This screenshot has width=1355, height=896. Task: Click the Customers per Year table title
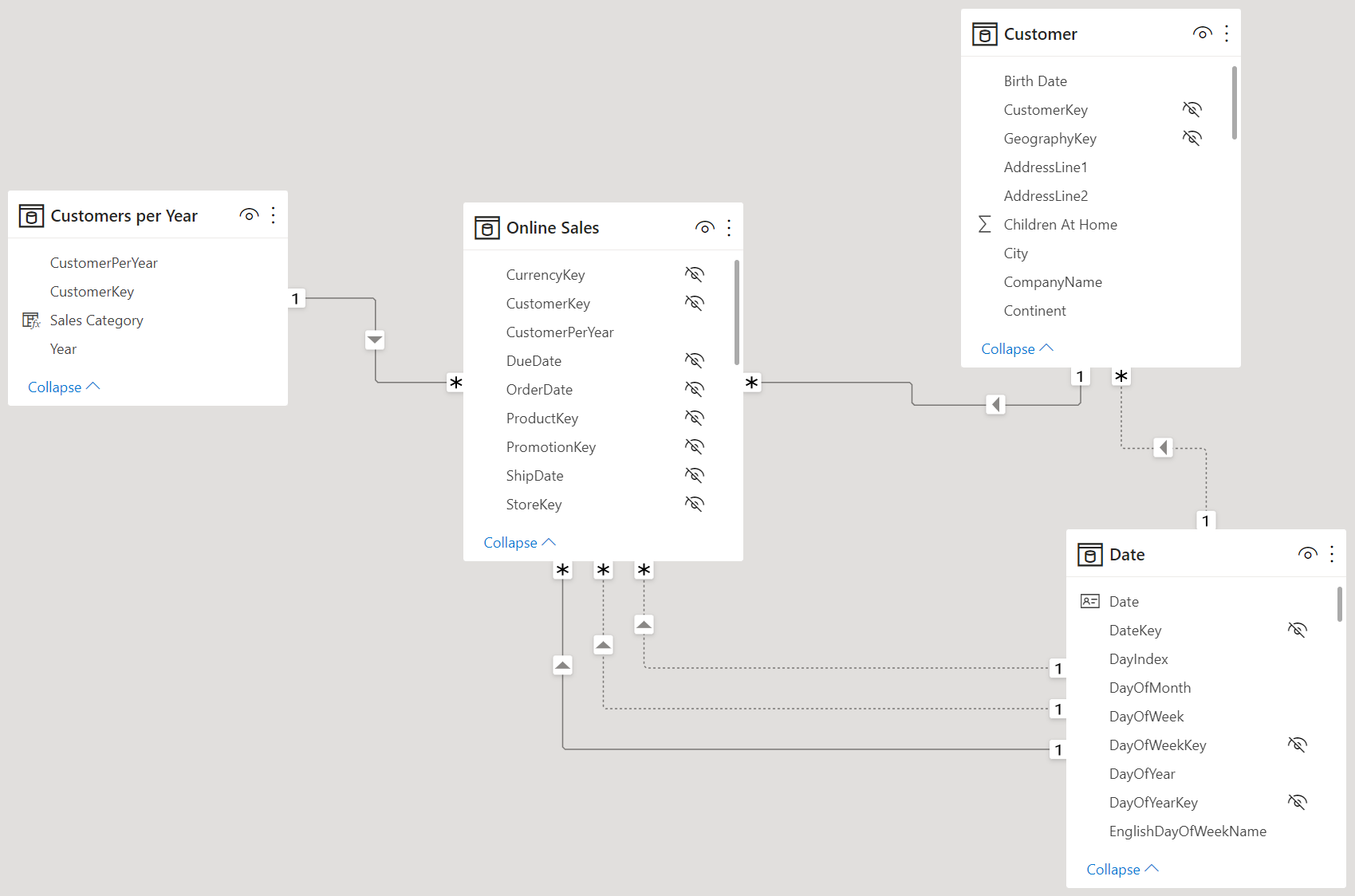tap(124, 216)
